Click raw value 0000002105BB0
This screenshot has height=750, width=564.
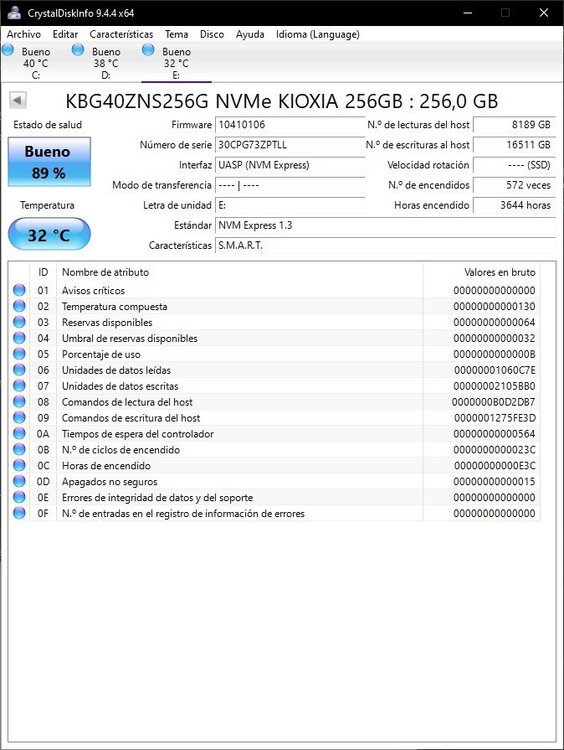495,386
